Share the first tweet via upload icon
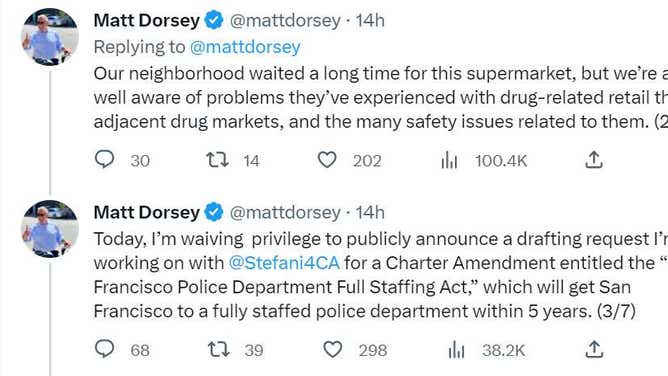 click(x=593, y=160)
